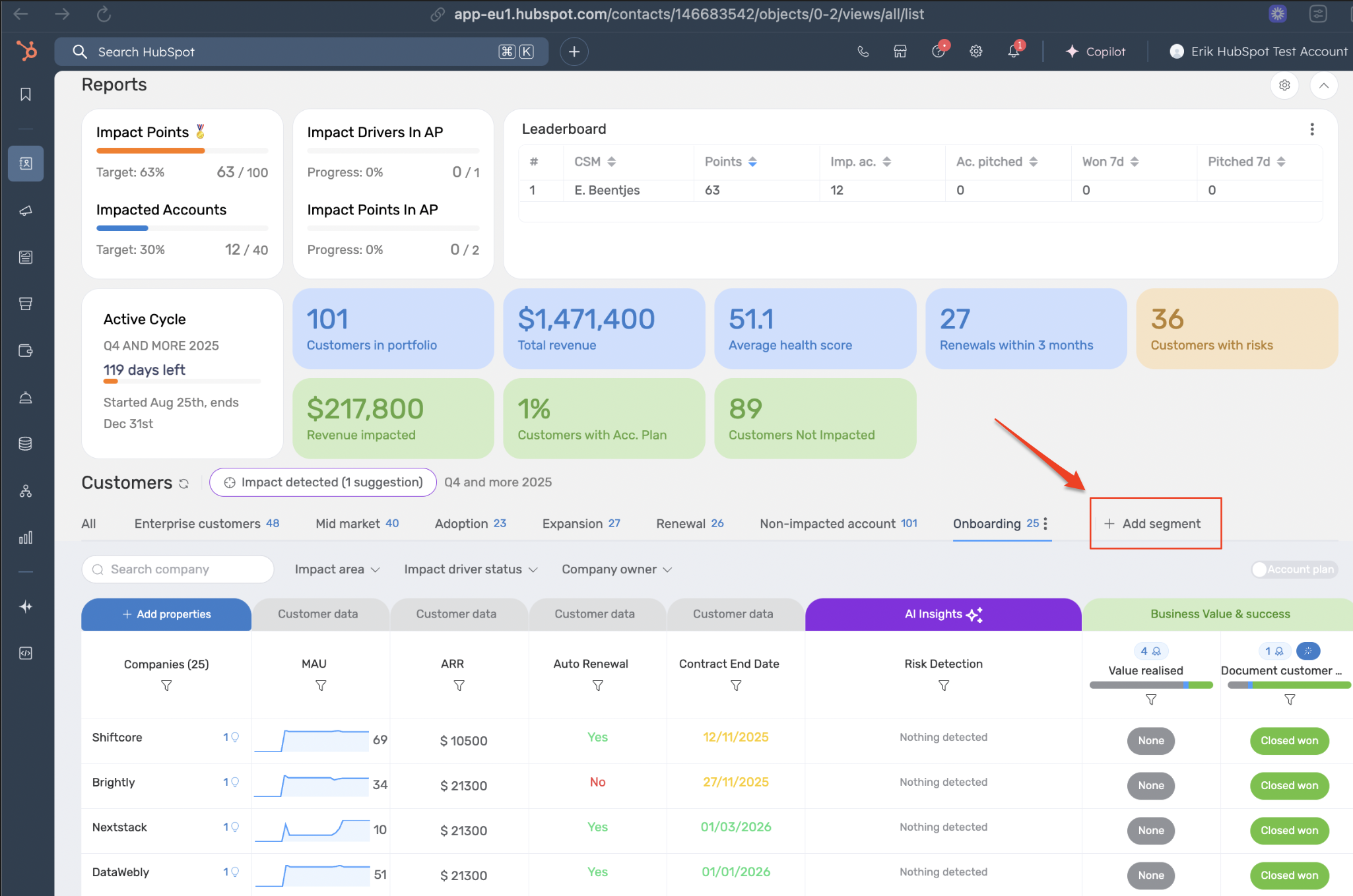This screenshot has height=896, width=1353.
Task: Select the Enterprise customers tab
Action: (207, 524)
